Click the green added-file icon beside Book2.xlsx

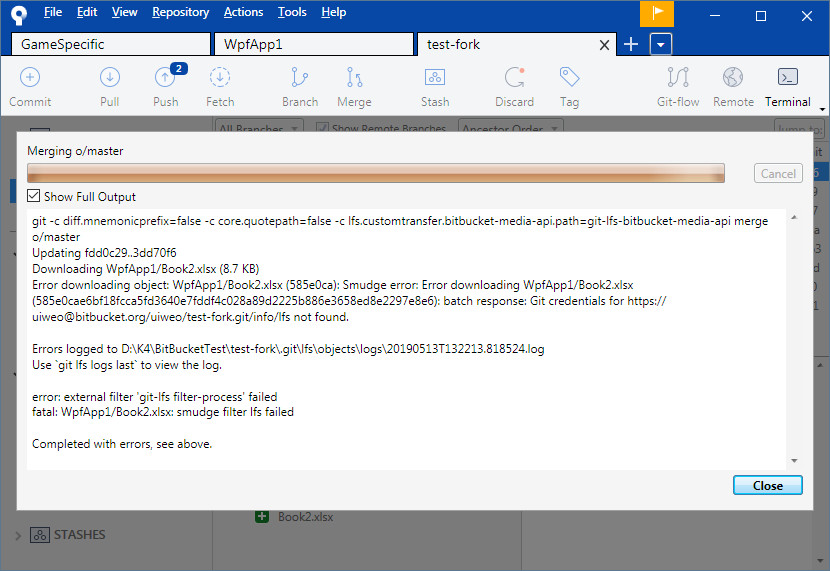coord(262,516)
